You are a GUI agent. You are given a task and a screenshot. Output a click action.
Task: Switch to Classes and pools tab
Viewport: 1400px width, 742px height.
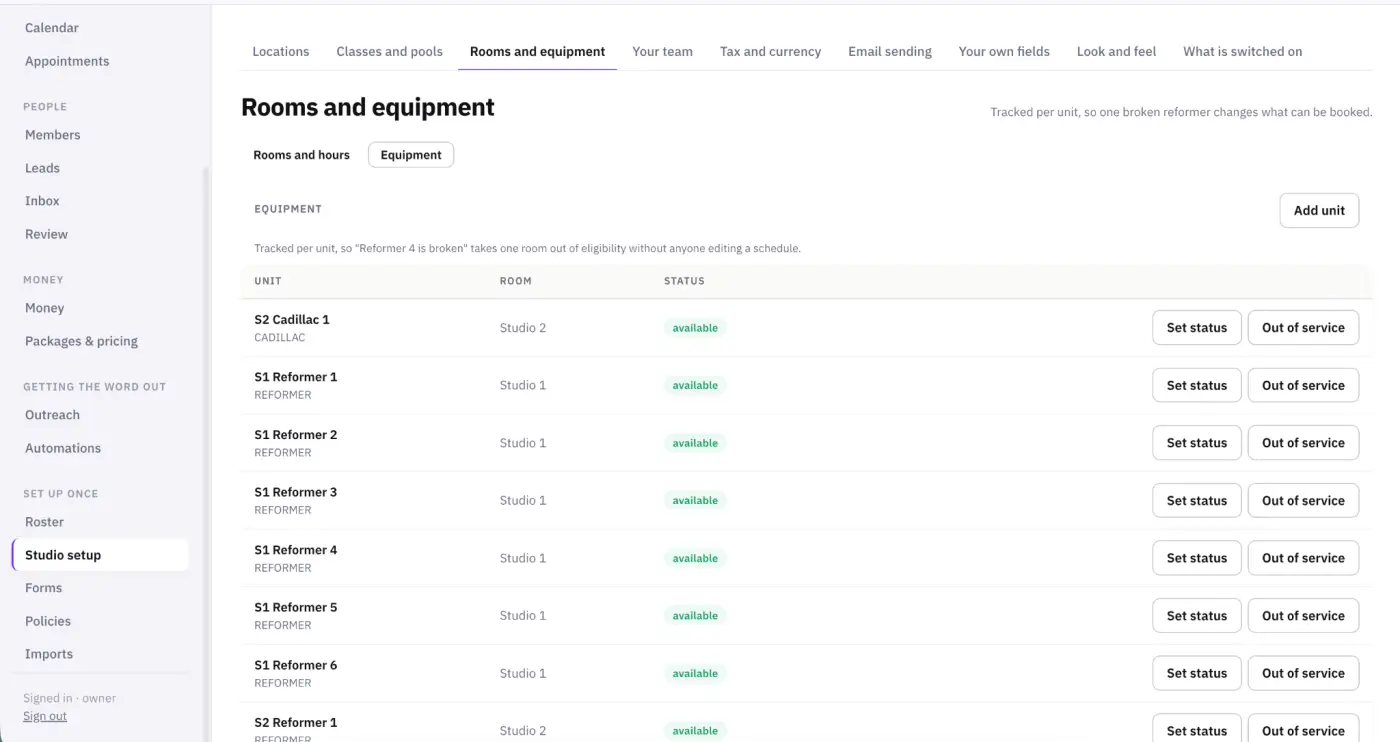click(x=389, y=52)
